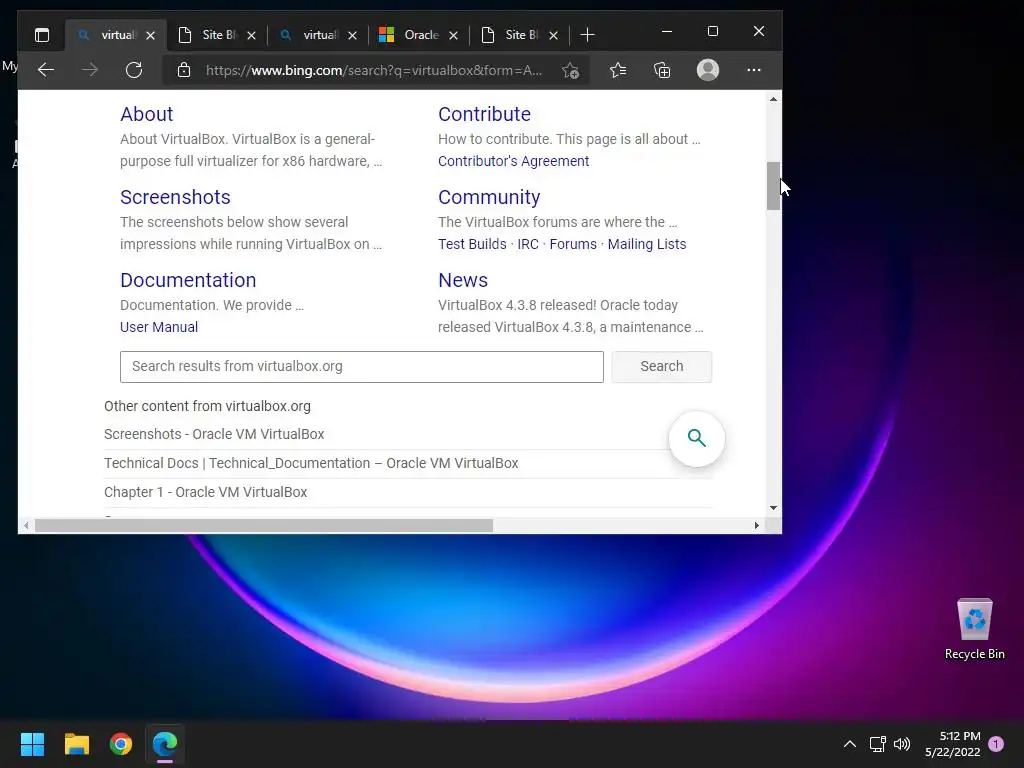The width and height of the screenshot is (1024, 768).
Task: Close the first virtualbox tab
Action: coord(150,35)
